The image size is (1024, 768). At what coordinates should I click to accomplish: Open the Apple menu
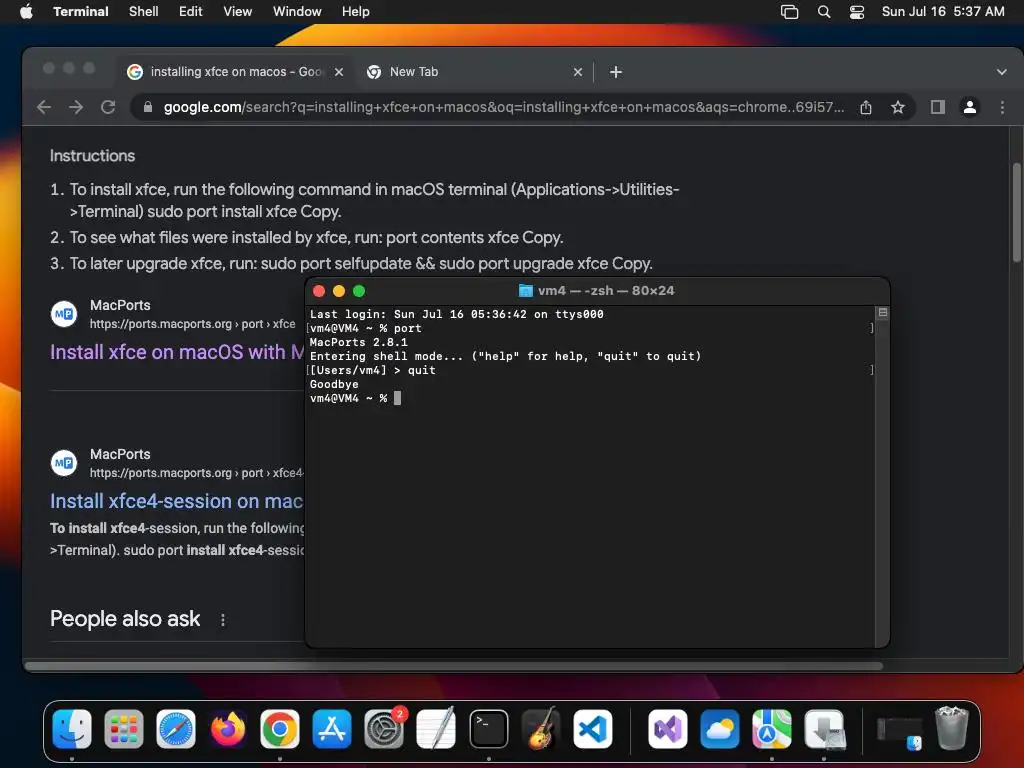26,11
